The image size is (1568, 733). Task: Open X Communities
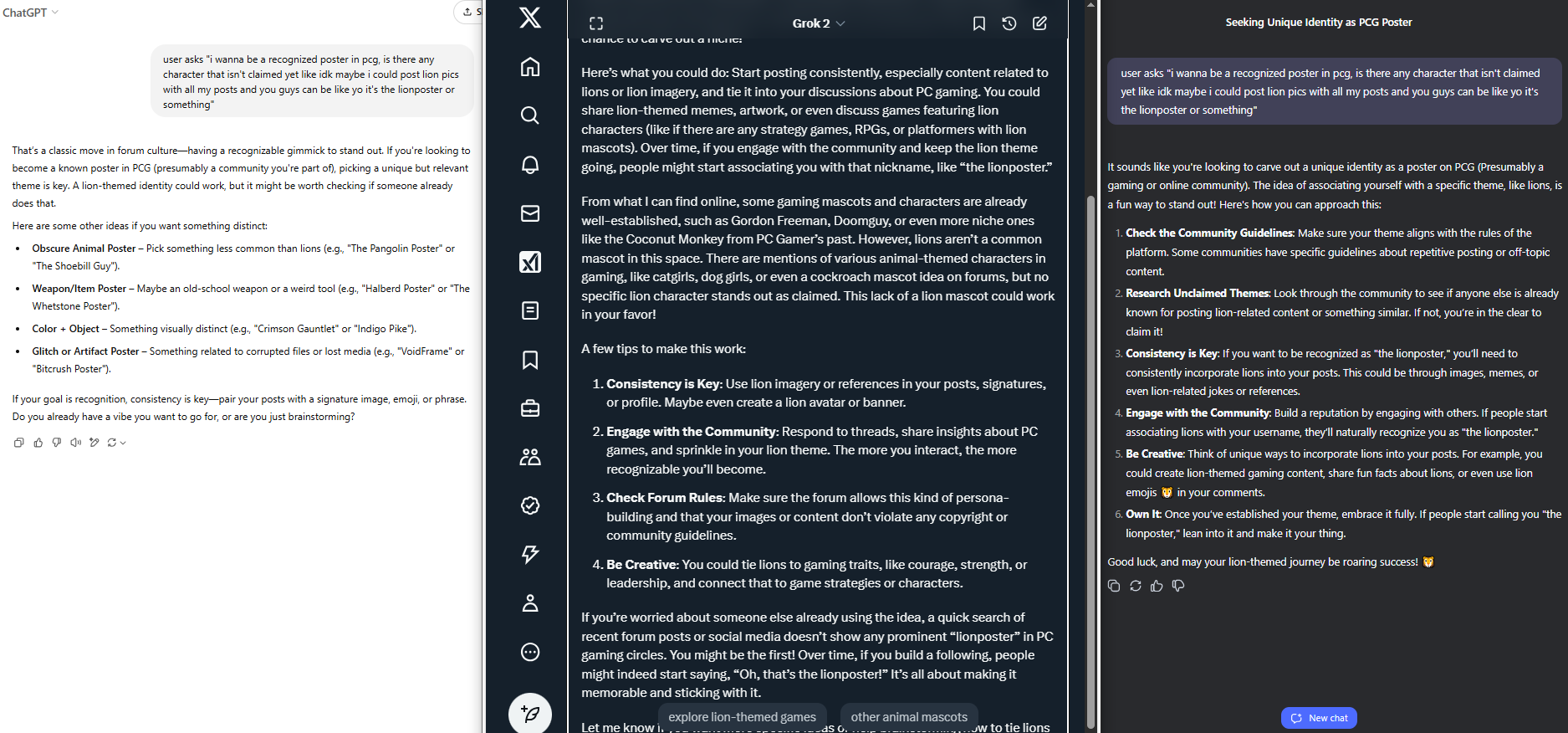click(530, 457)
